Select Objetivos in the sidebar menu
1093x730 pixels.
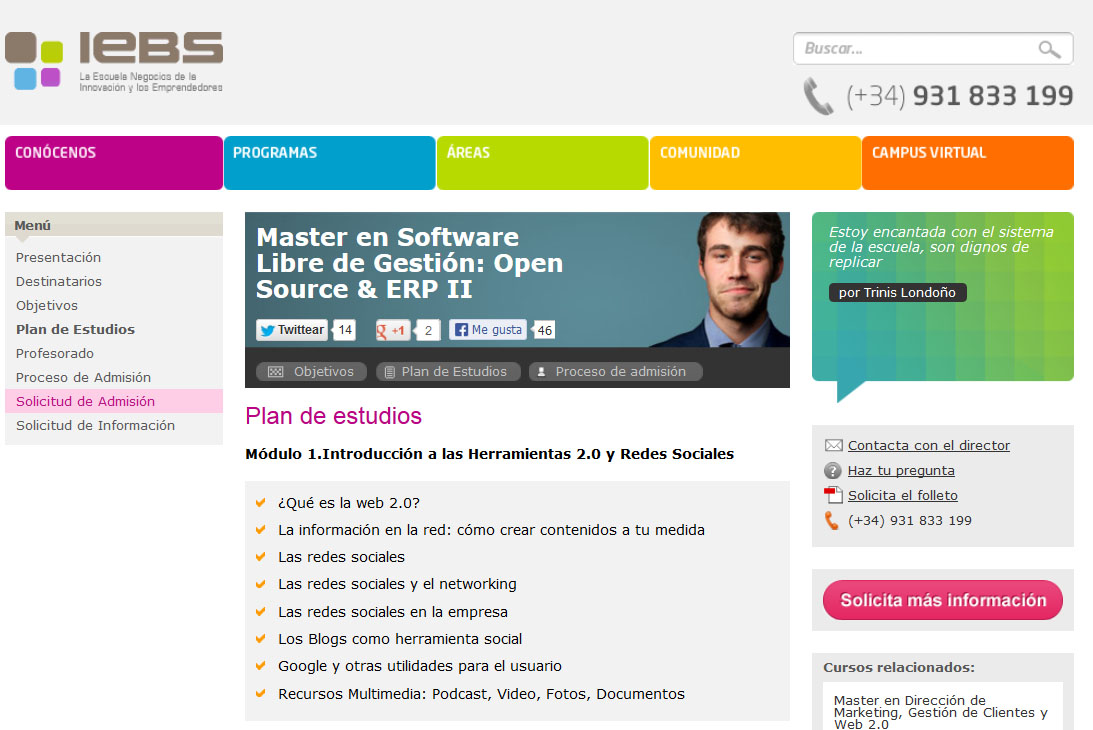(x=47, y=305)
